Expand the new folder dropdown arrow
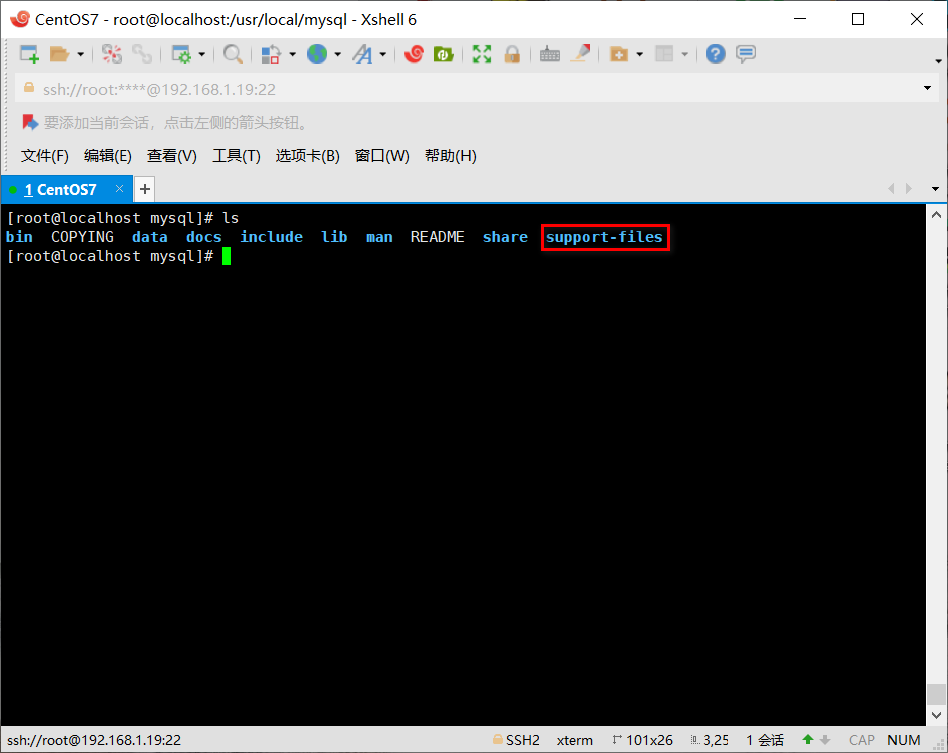This screenshot has width=948, height=753. coord(640,54)
